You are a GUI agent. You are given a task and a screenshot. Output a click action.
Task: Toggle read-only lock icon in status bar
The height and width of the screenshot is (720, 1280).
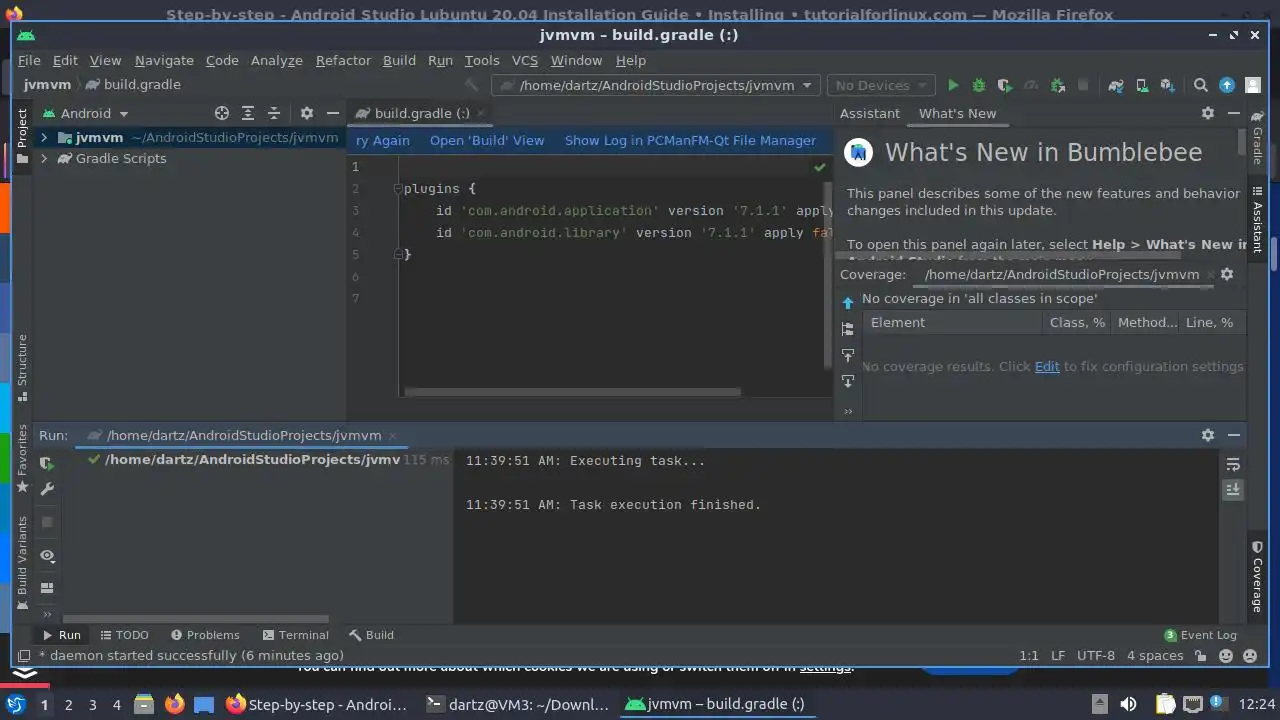click(x=1202, y=657)
